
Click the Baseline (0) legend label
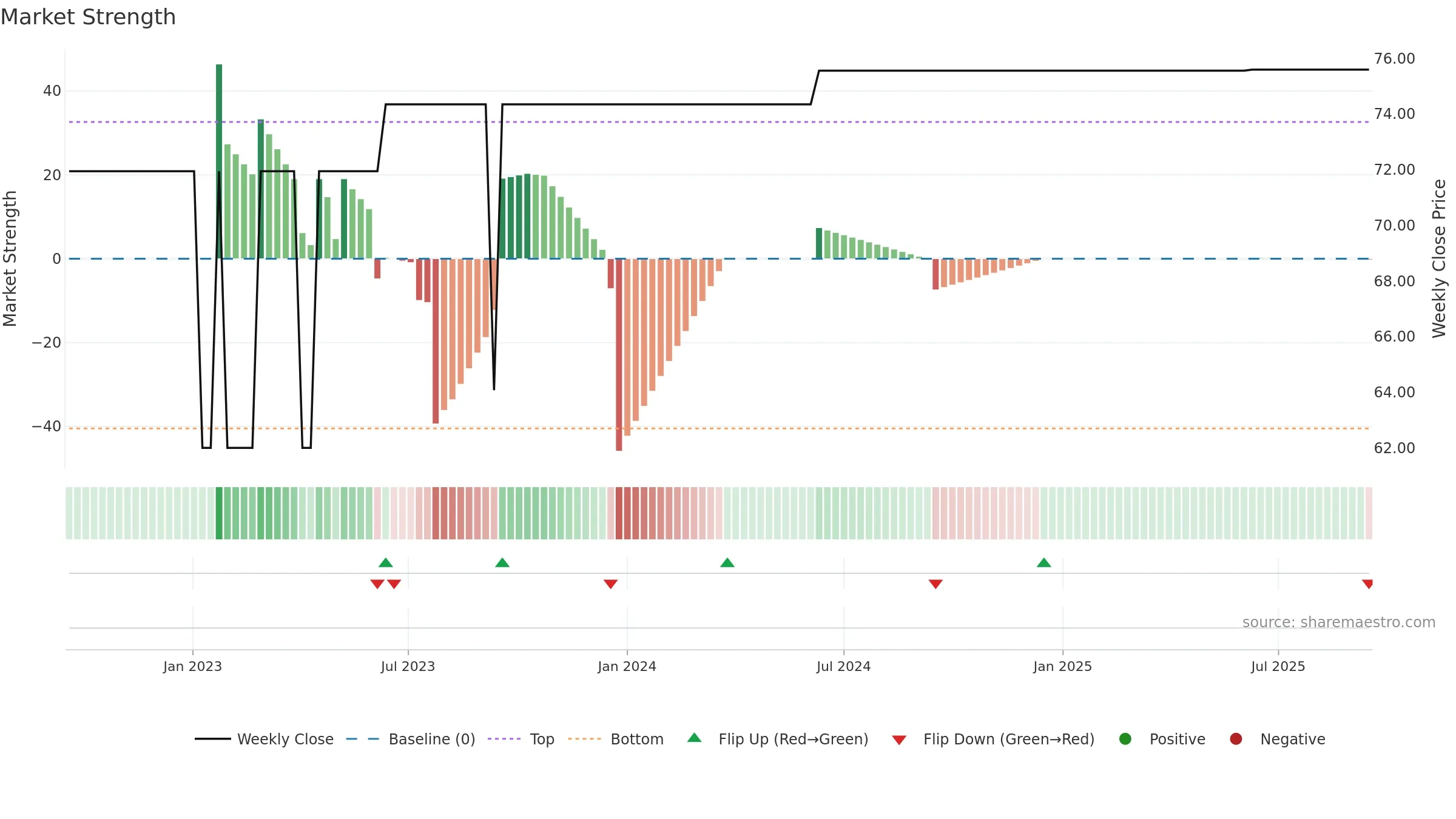(432, 739)
